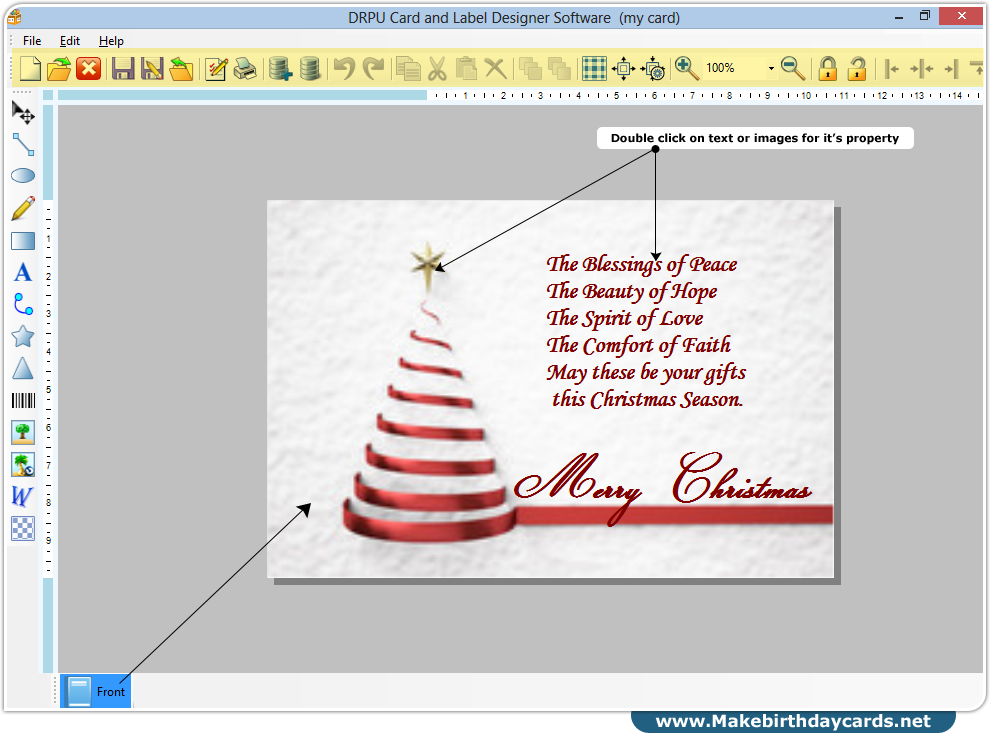The image size is (990, 733).
Task: Click the Delete X icon in the toolbar
Action: click(x=496, y=68)
